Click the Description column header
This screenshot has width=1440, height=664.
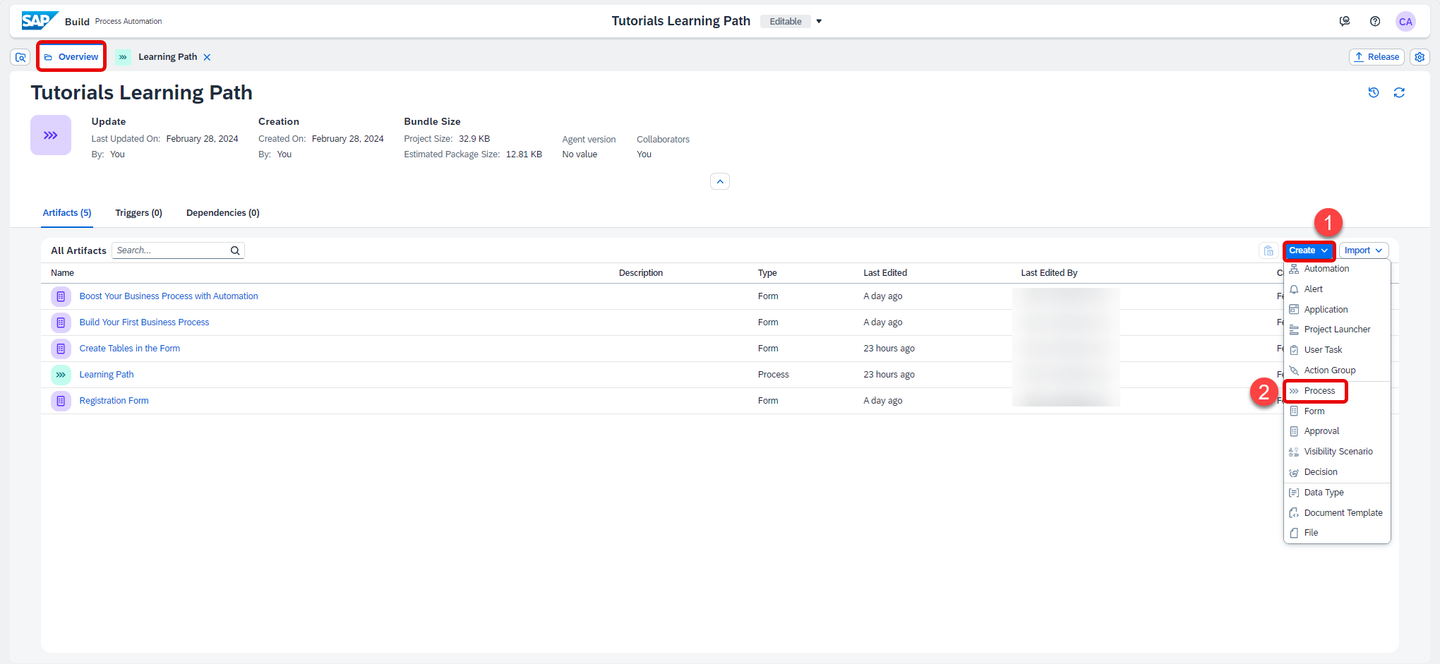pyautogui.click(x=641, y=273)
